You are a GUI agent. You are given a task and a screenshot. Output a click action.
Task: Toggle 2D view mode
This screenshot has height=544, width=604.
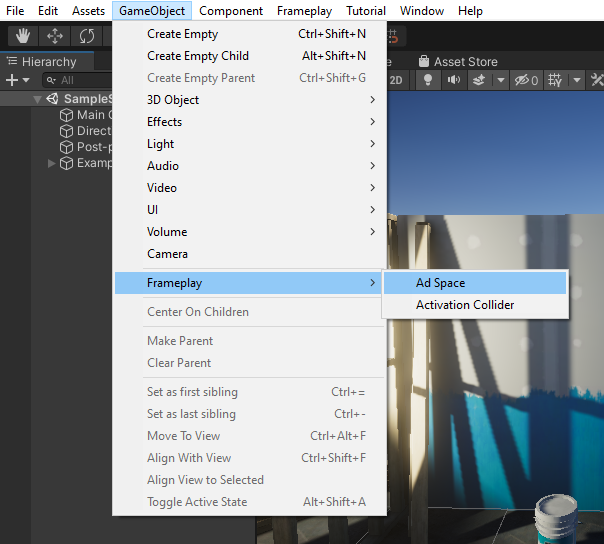396,80
